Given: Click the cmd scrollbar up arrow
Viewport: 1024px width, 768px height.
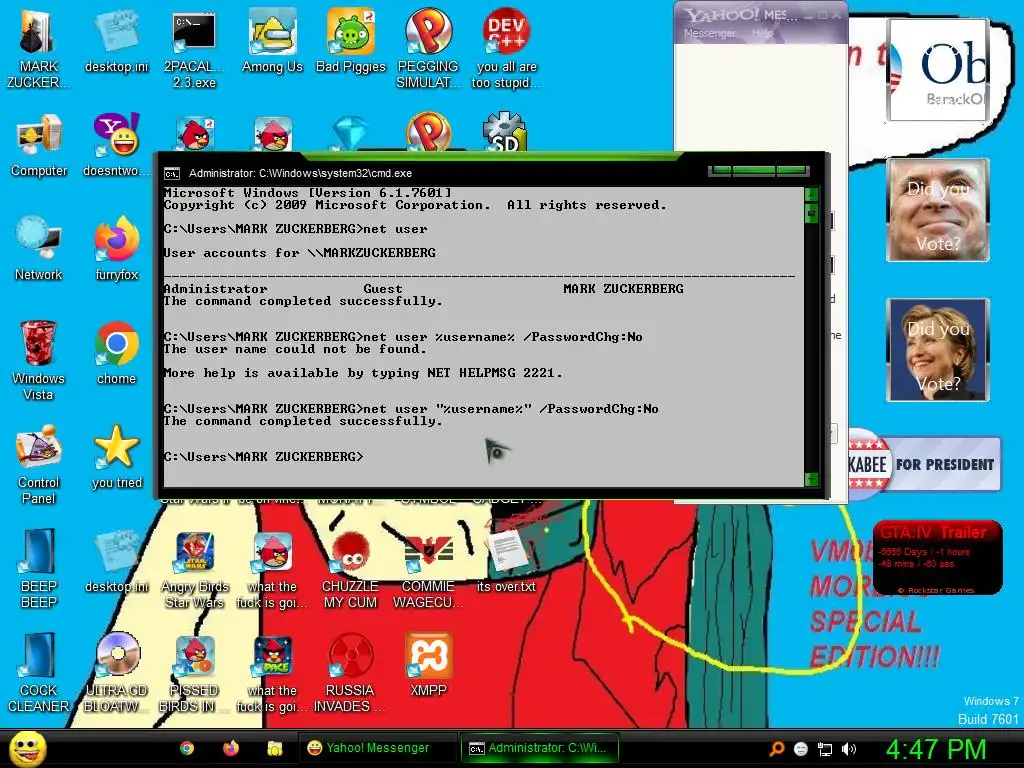Looking at the screenshot, I should click(811, 194).
